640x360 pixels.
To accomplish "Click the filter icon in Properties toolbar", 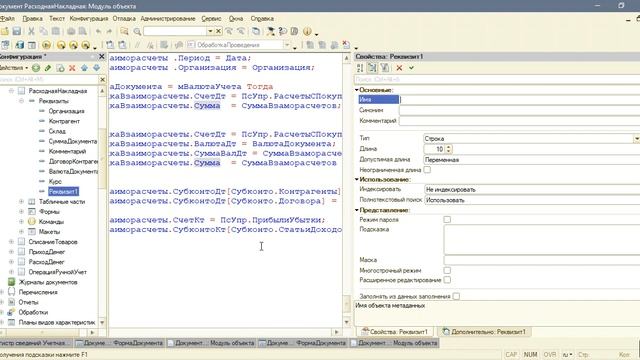I will [x=384, y=68].
